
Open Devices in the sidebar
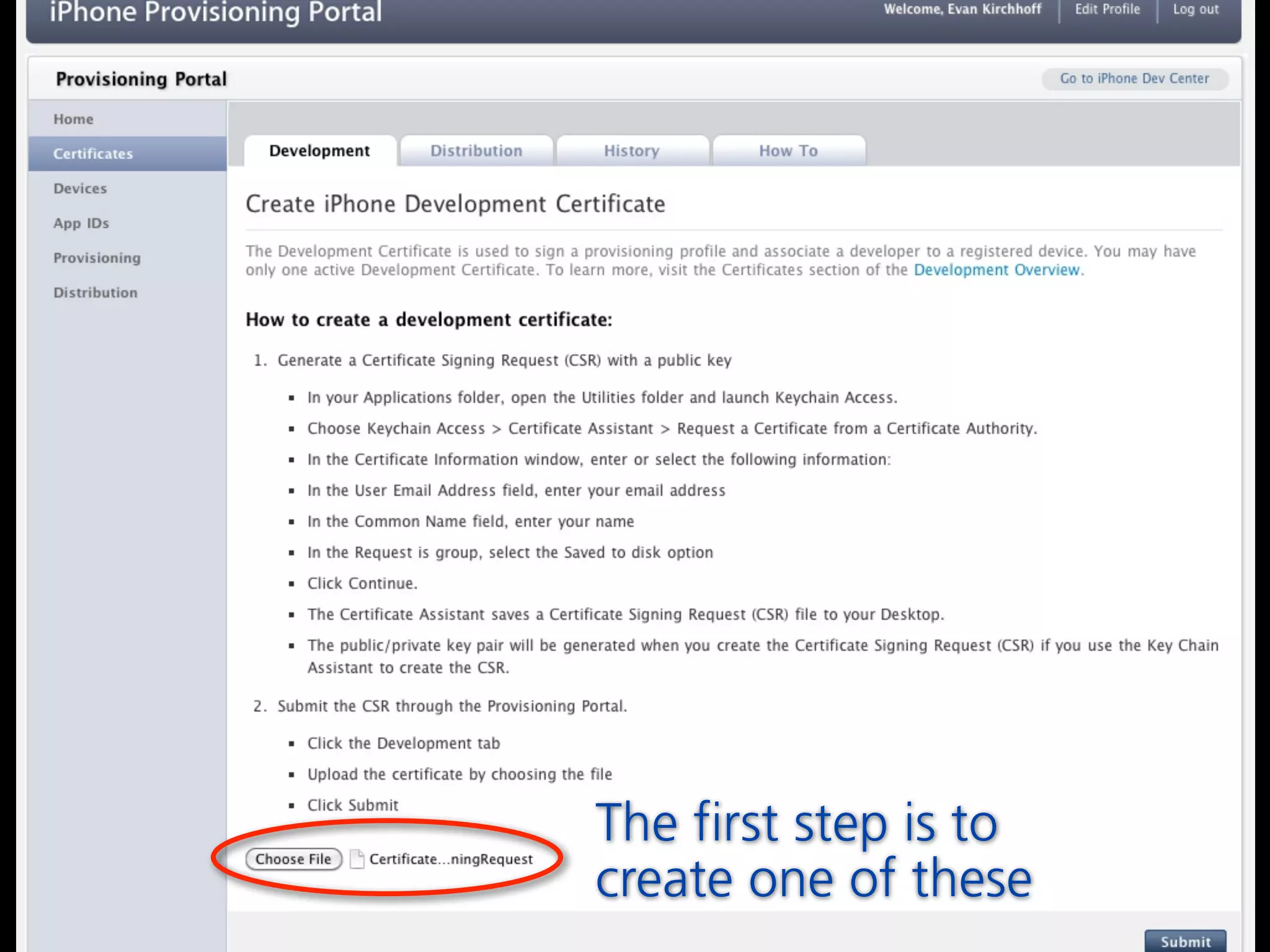point(80,188)
